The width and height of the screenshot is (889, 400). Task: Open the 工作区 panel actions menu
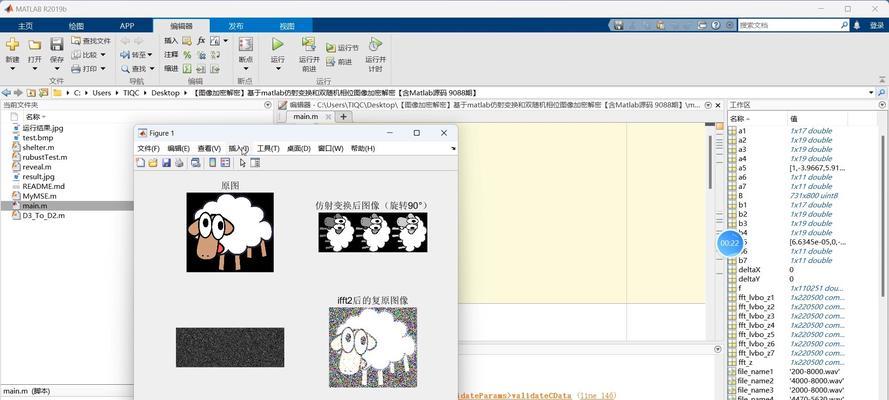pyautogui.click(x=882, y=105)
